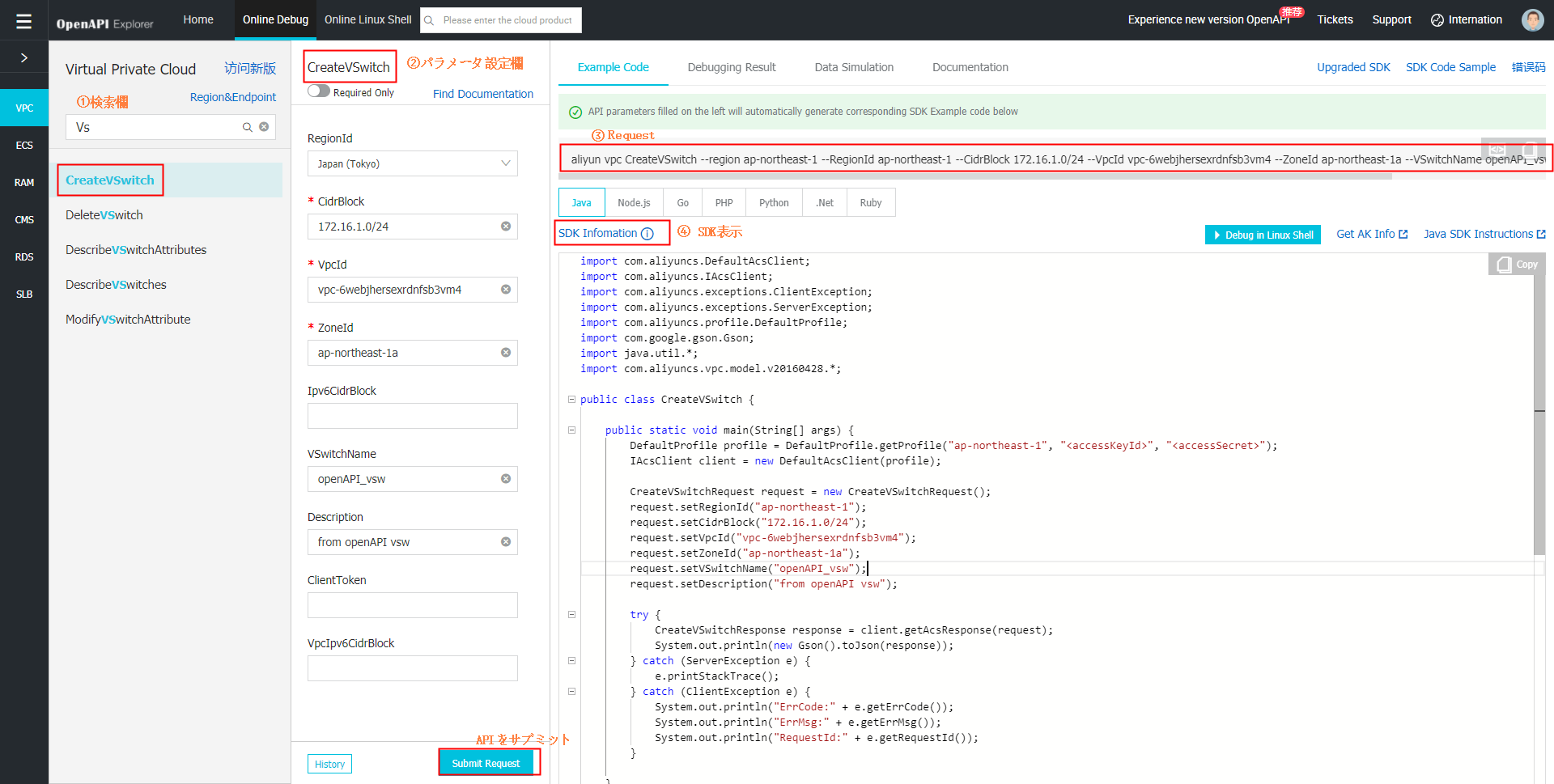The image size is (1554, 784).
Task: Switch to the Debugging Result tab
Action: coord(732,67)
